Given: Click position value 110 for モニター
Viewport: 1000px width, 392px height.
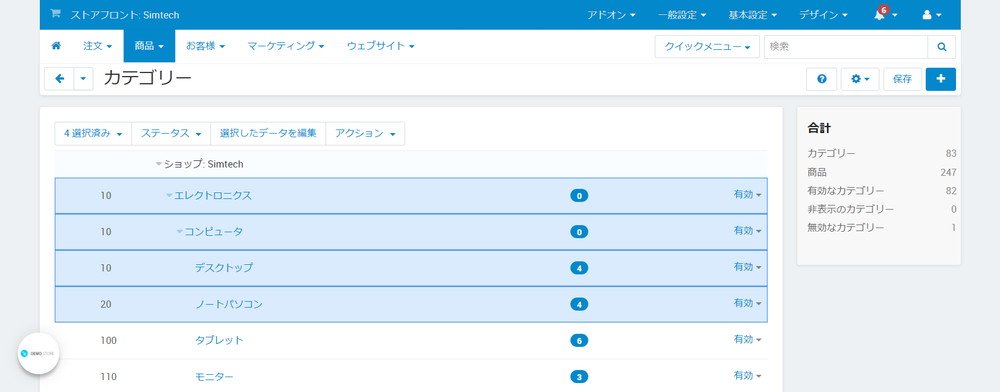Looking at the screenshot, I should coord(108,377).
